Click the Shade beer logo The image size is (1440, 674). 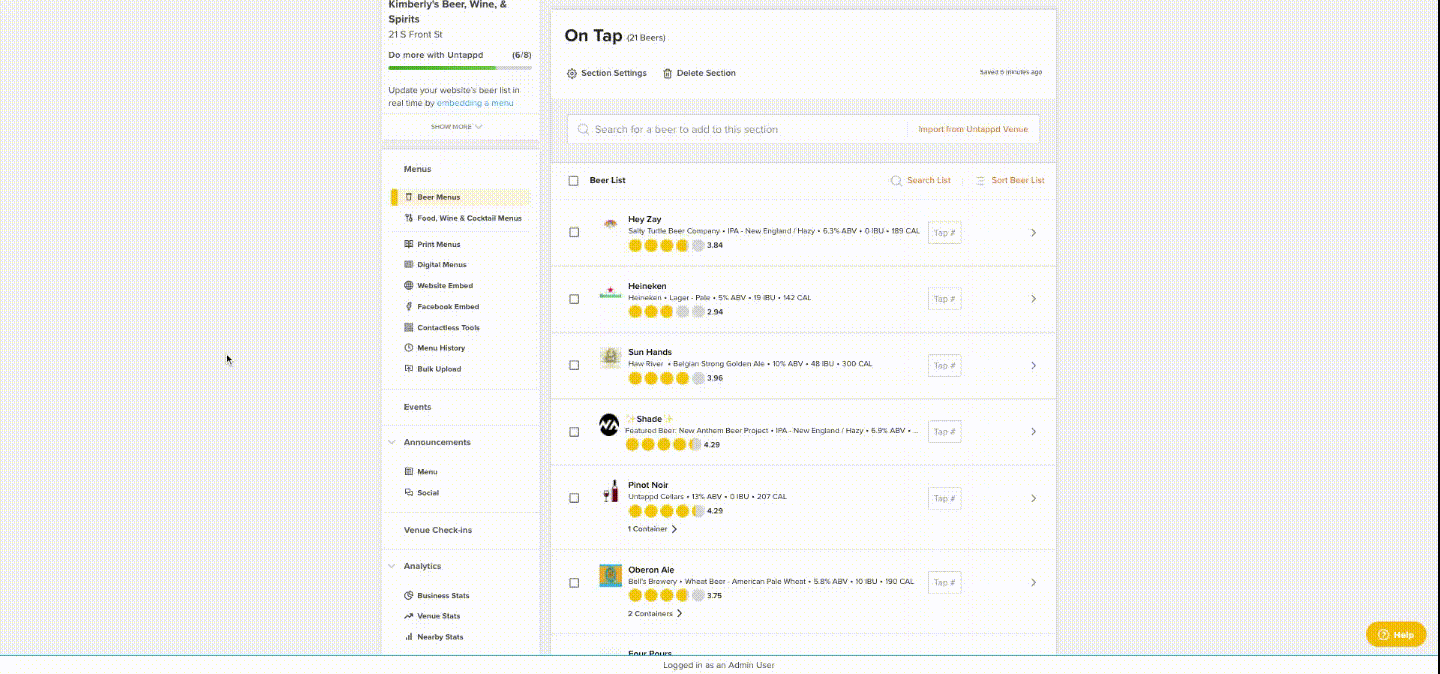pyautogui.click(x=609, y=425)
